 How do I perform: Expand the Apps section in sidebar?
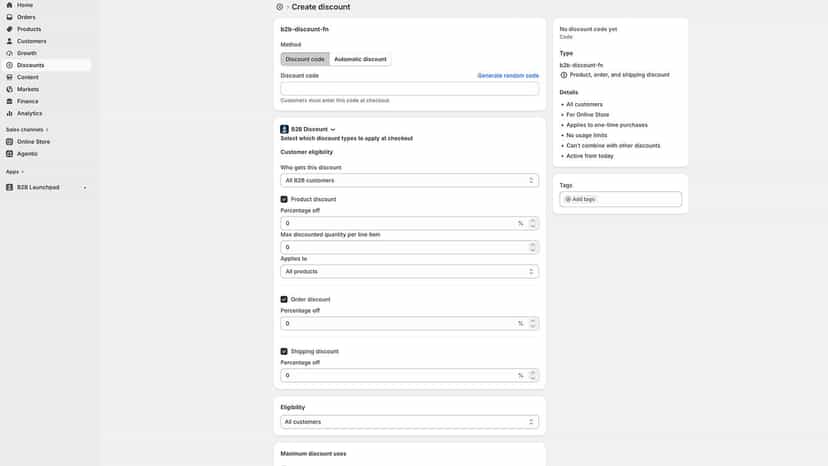click(22, 172)
